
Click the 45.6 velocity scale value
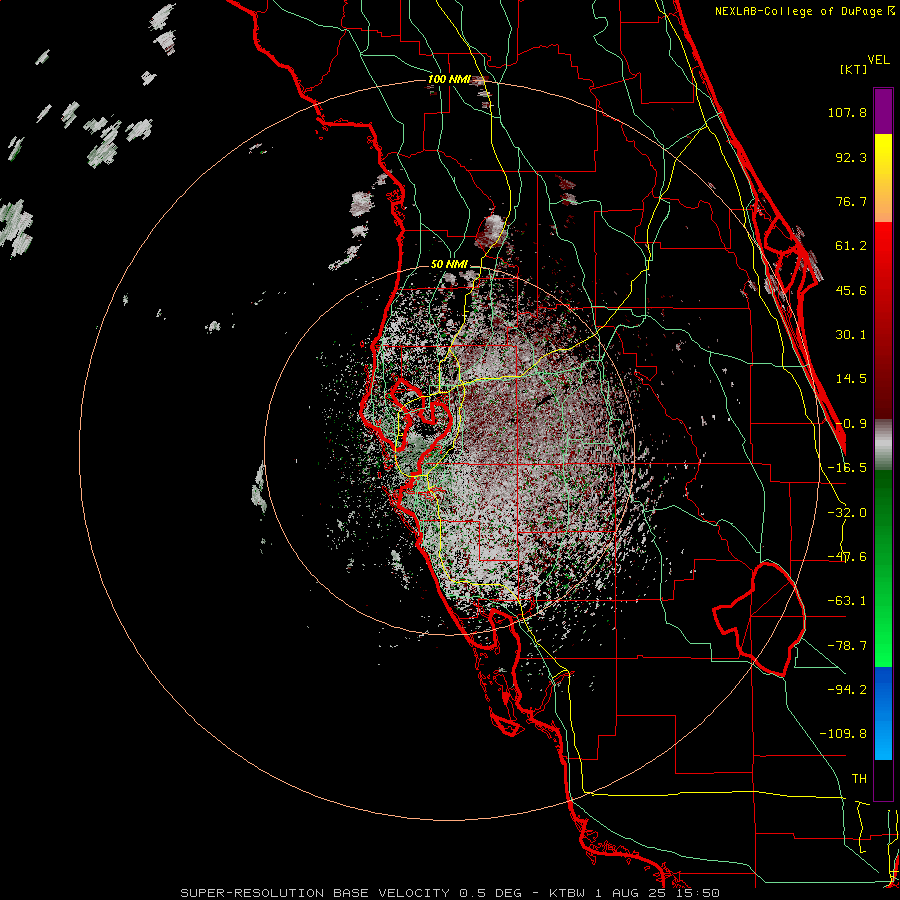pos(851,290)
